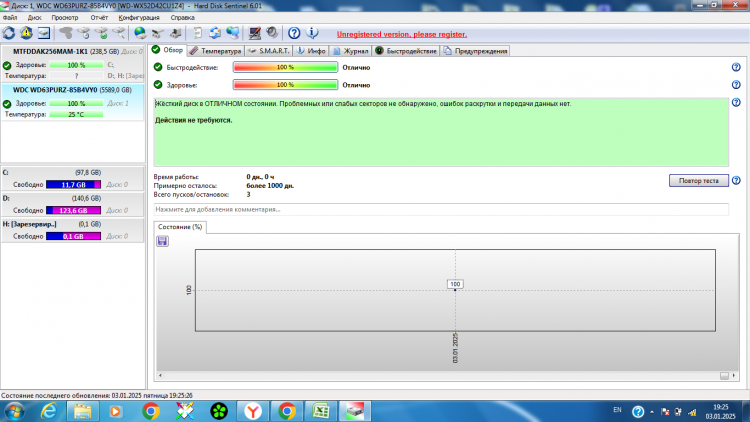The height and width of the screenshot is (422, 750).
Task: Open the Просмотр menu
Action: (65, 17)
